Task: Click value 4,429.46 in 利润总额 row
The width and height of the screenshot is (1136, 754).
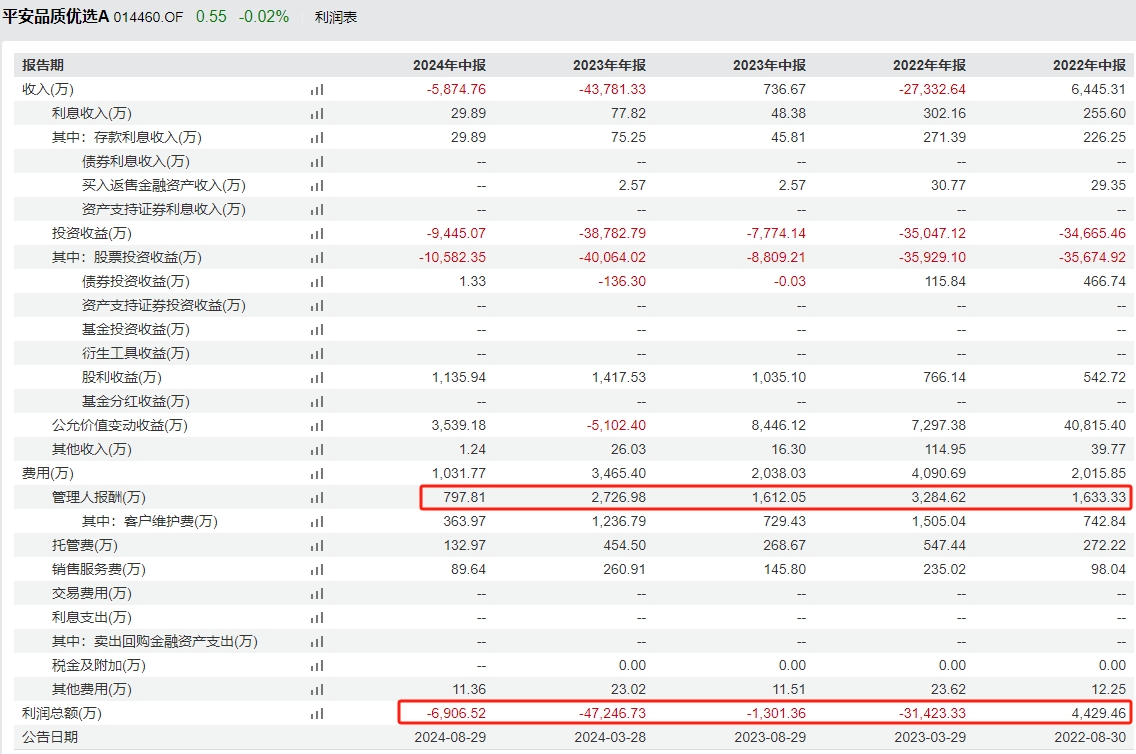Action: pos(1099,713)
